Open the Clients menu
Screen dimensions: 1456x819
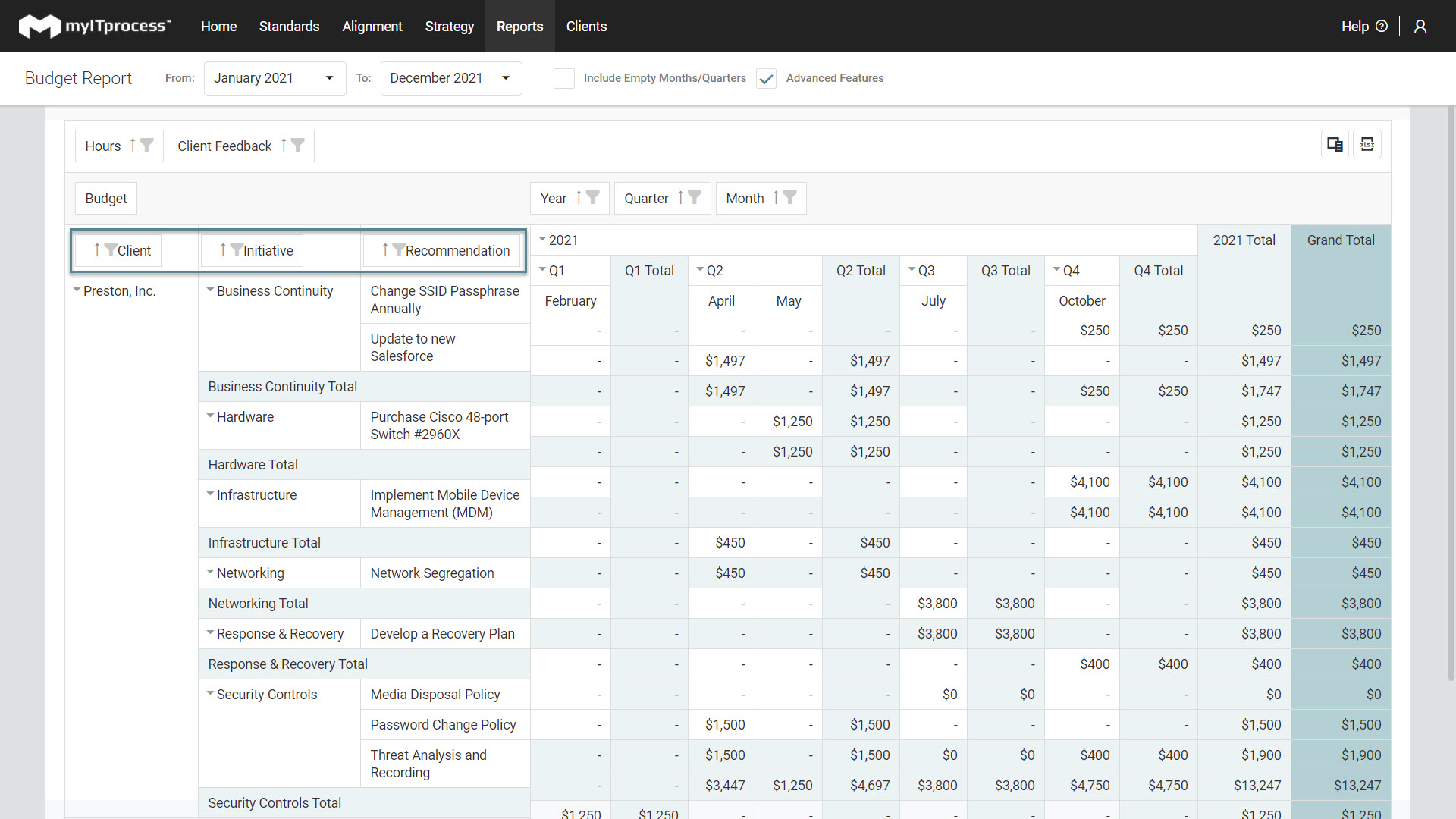(586, 27)
